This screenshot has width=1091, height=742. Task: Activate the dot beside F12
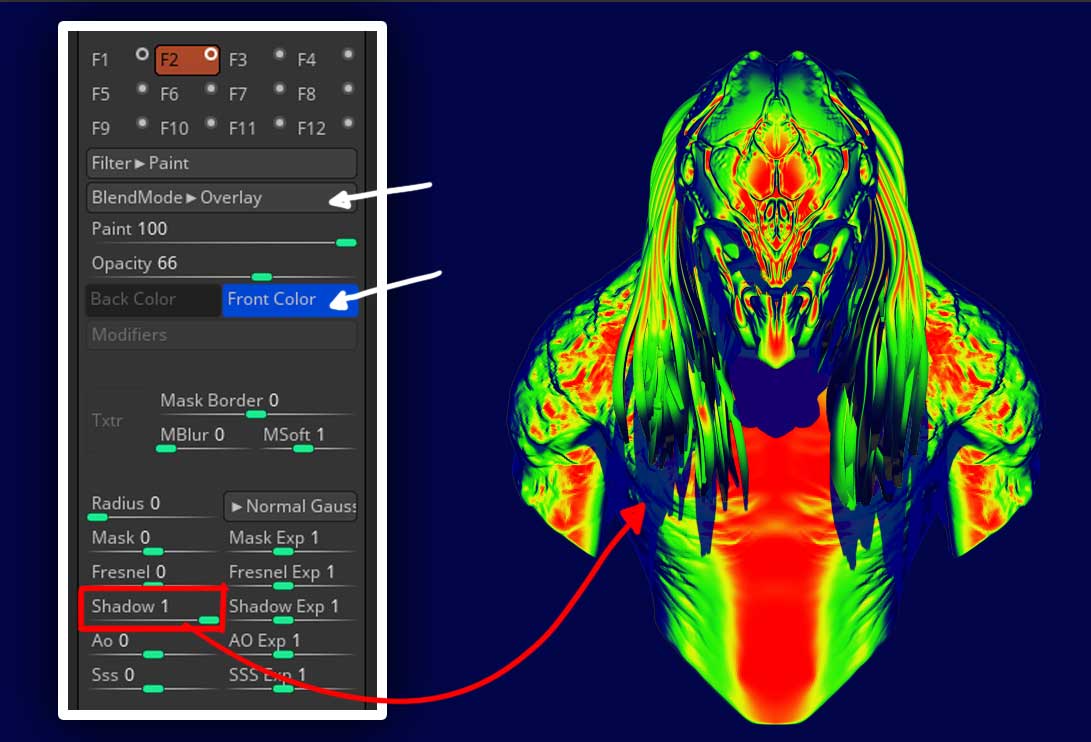pyautogui.click(x=348, y=123)
